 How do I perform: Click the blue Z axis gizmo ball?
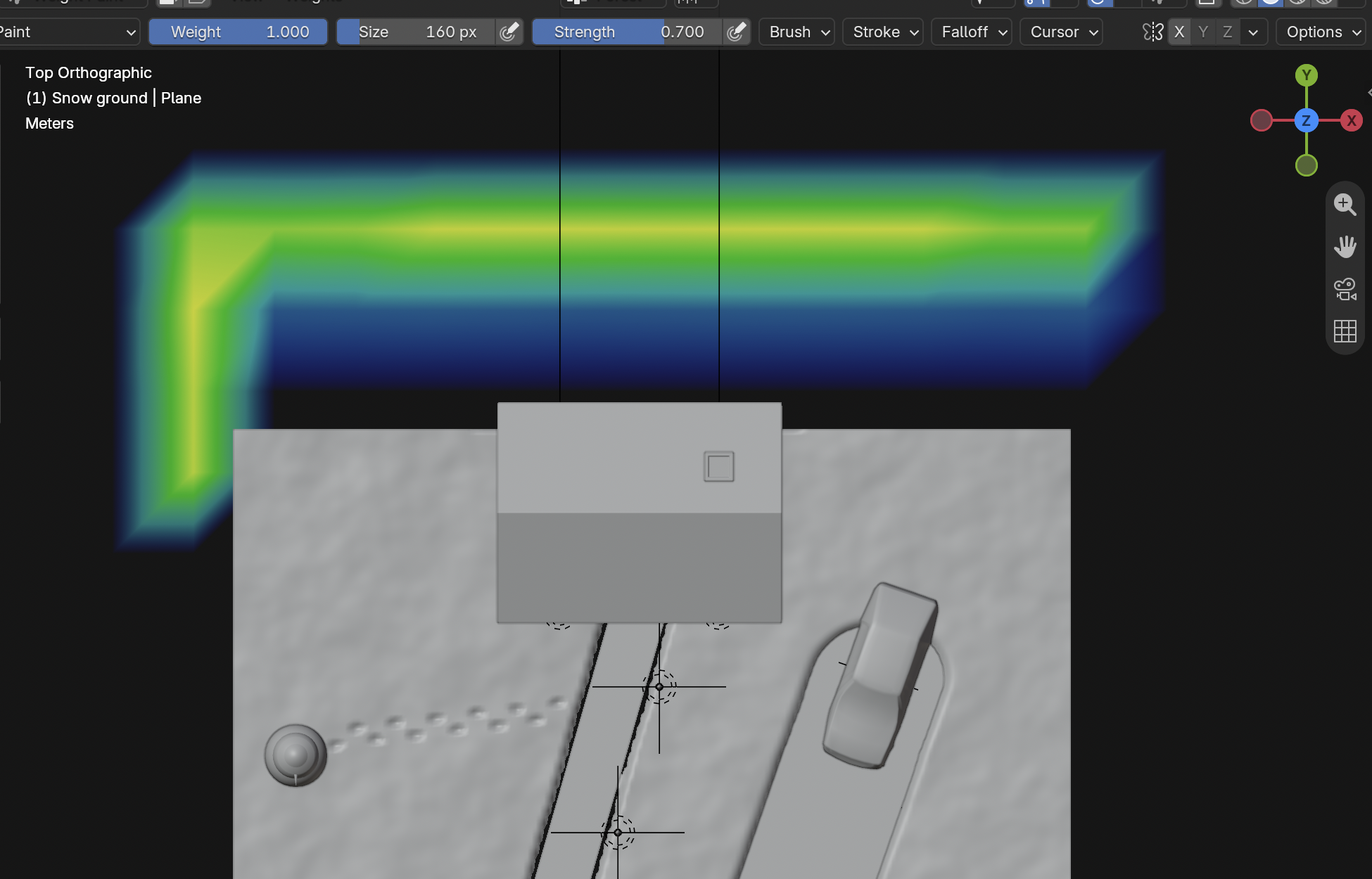[1307, 120]
